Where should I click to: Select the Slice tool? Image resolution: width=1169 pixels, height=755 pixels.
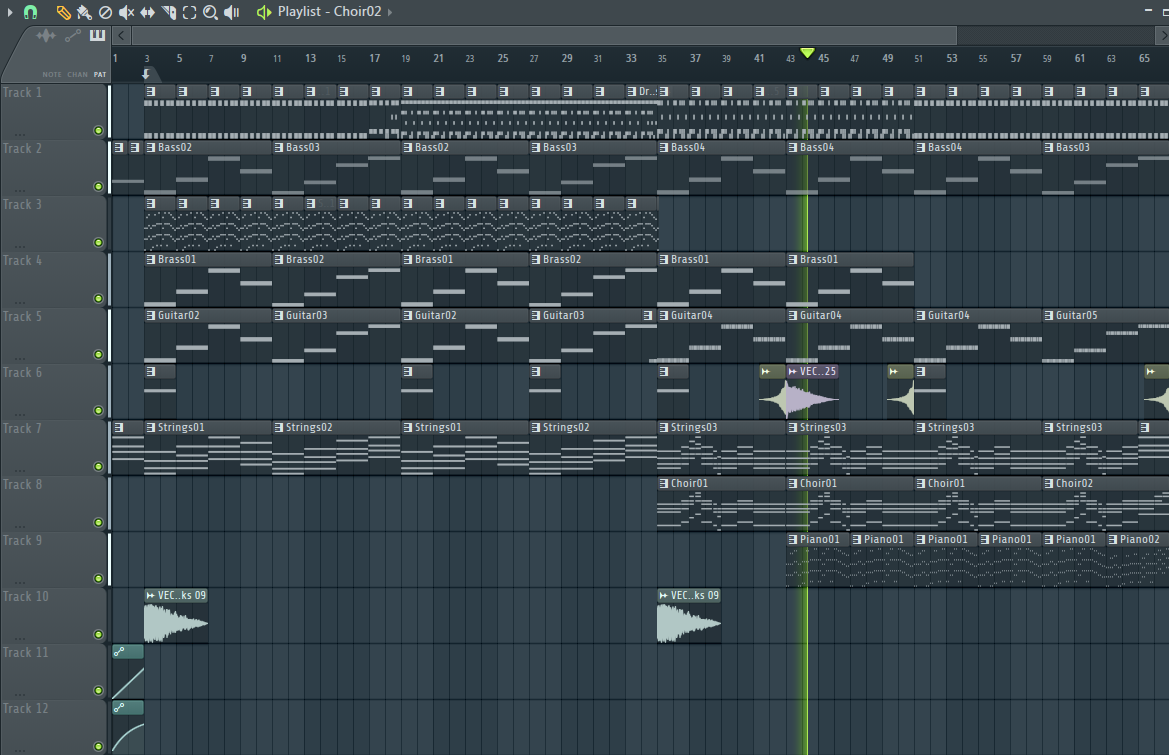[x=168, y=12]
